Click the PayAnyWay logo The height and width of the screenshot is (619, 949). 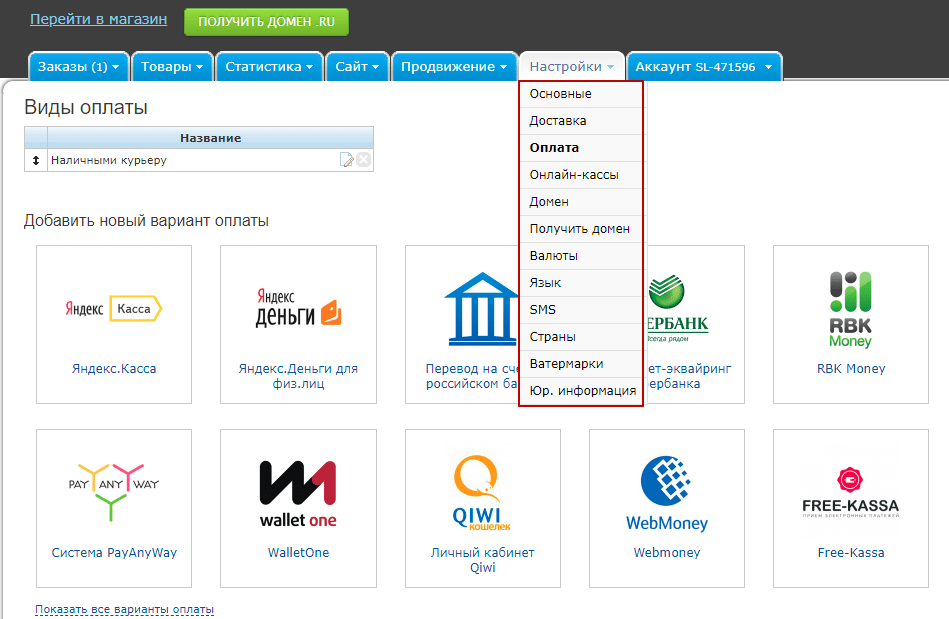tap(114, 492)
